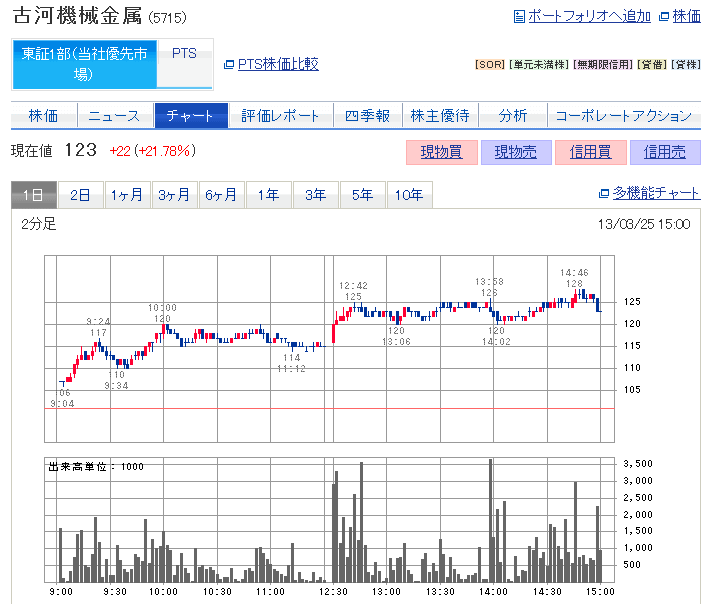Click the ポートフォリオへ追加 link
The width and height of the screenshot is (712, 604).
[588, 16]
